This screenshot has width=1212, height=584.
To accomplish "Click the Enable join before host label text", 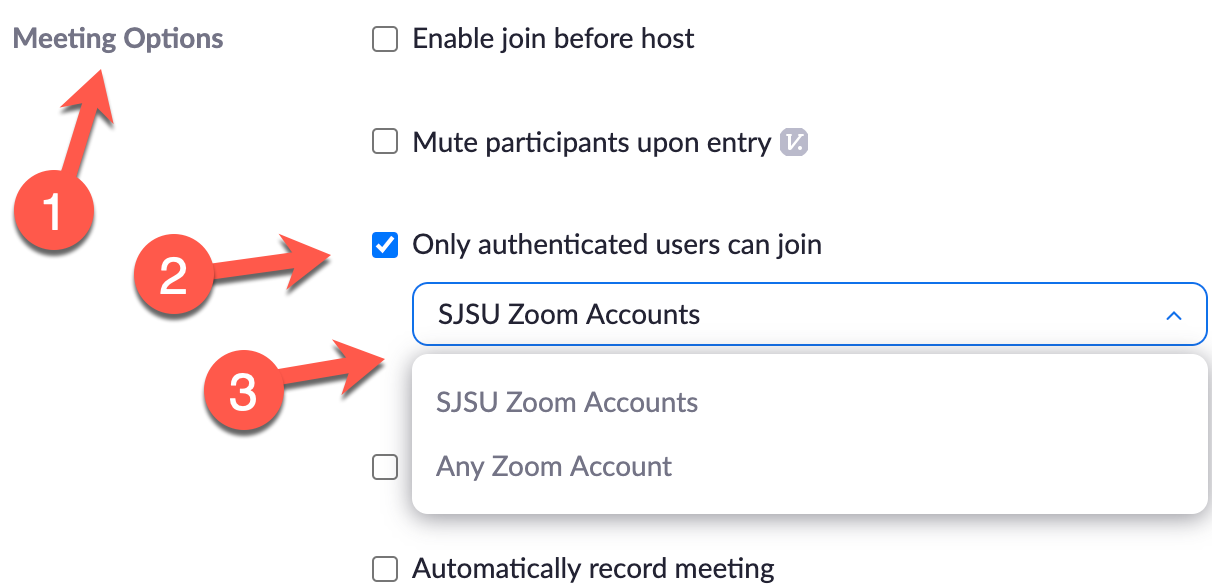I will [553, 38].
